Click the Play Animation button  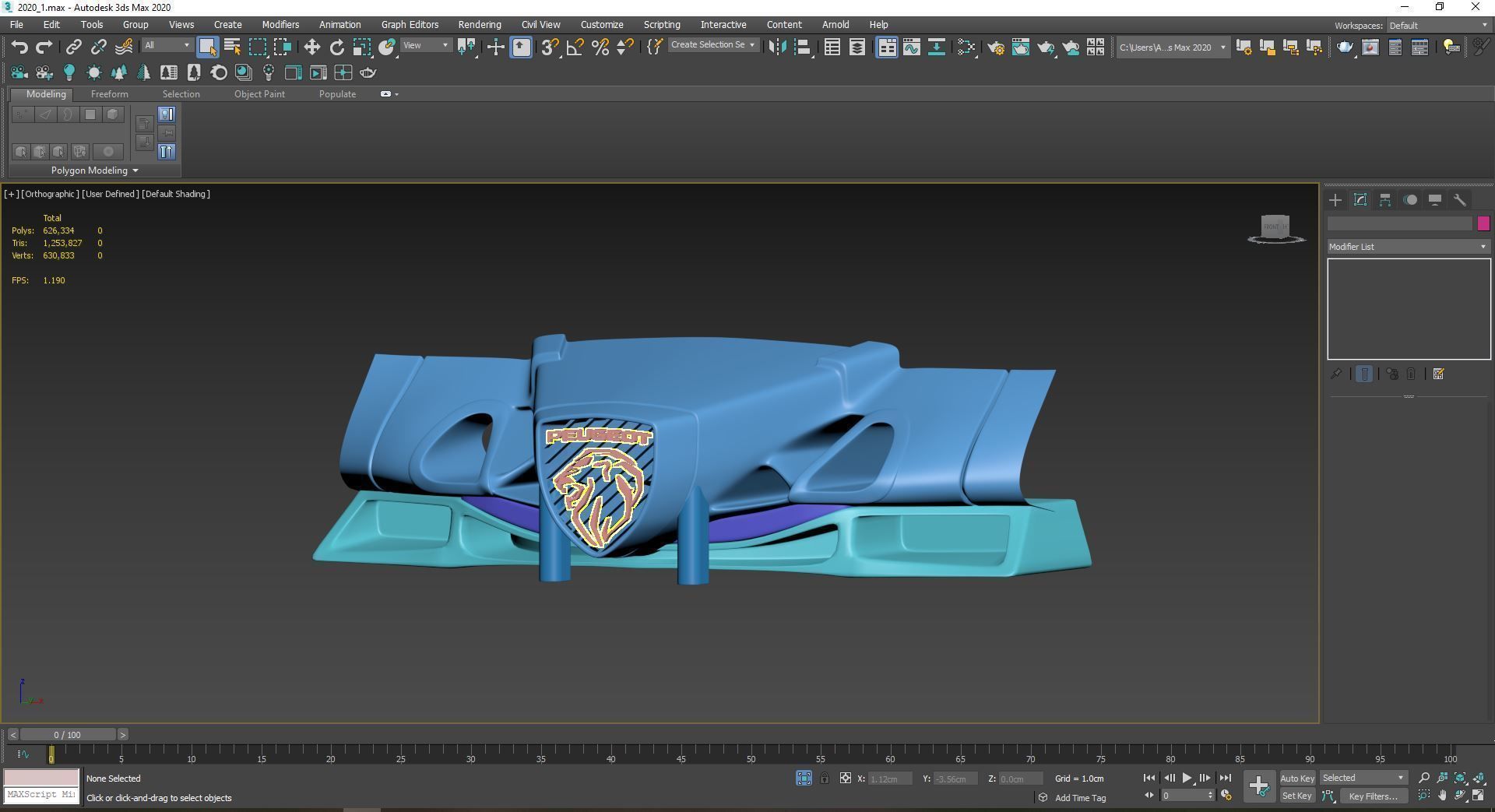pos(1187,779)
